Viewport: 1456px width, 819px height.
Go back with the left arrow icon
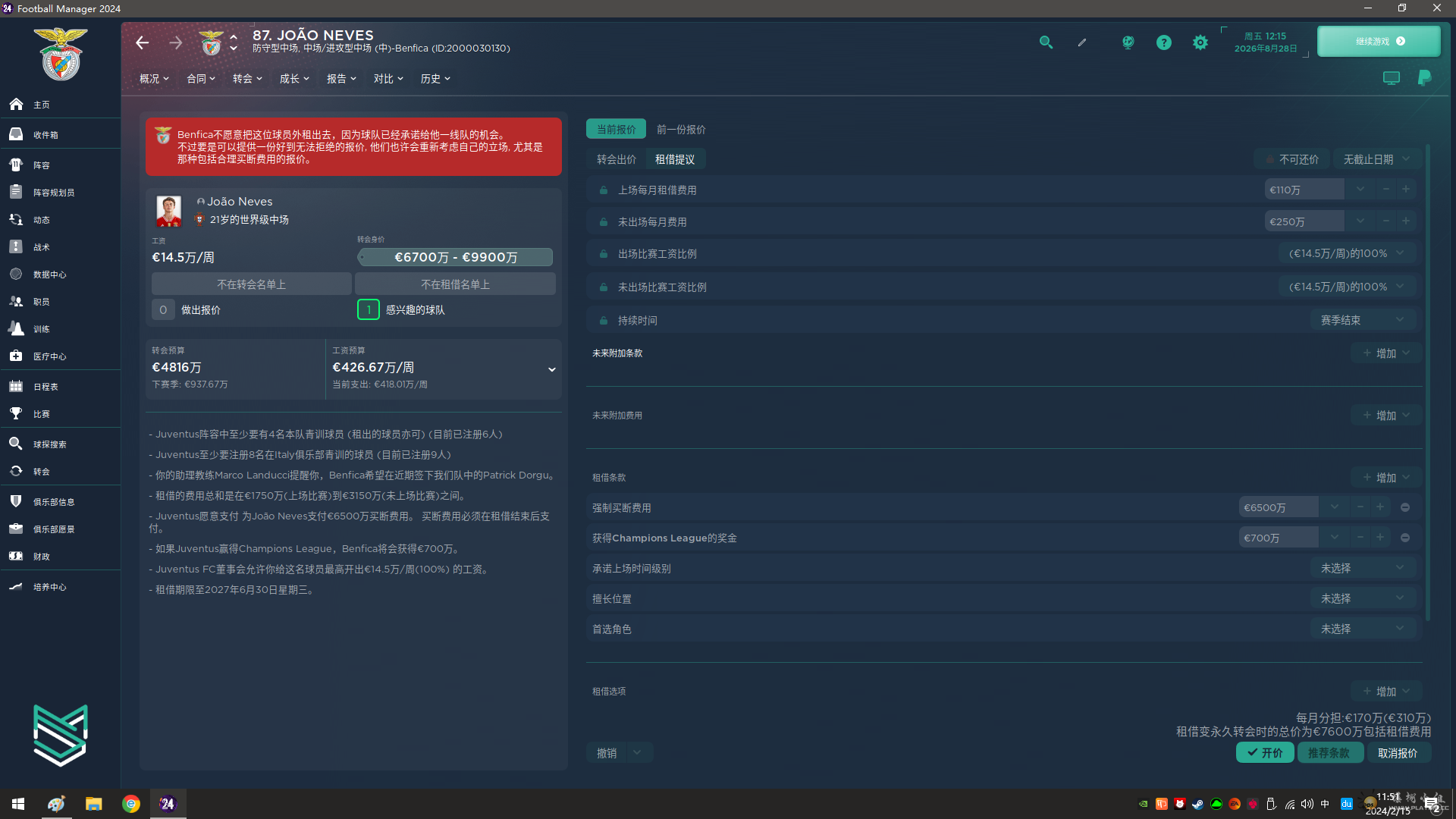point(143,43)
